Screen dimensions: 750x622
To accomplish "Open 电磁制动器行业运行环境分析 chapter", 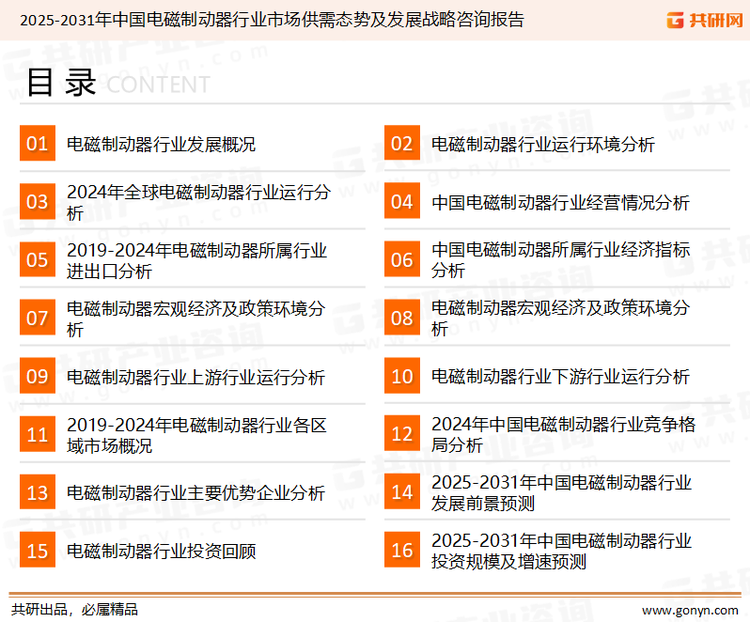I will click(543, 144).
